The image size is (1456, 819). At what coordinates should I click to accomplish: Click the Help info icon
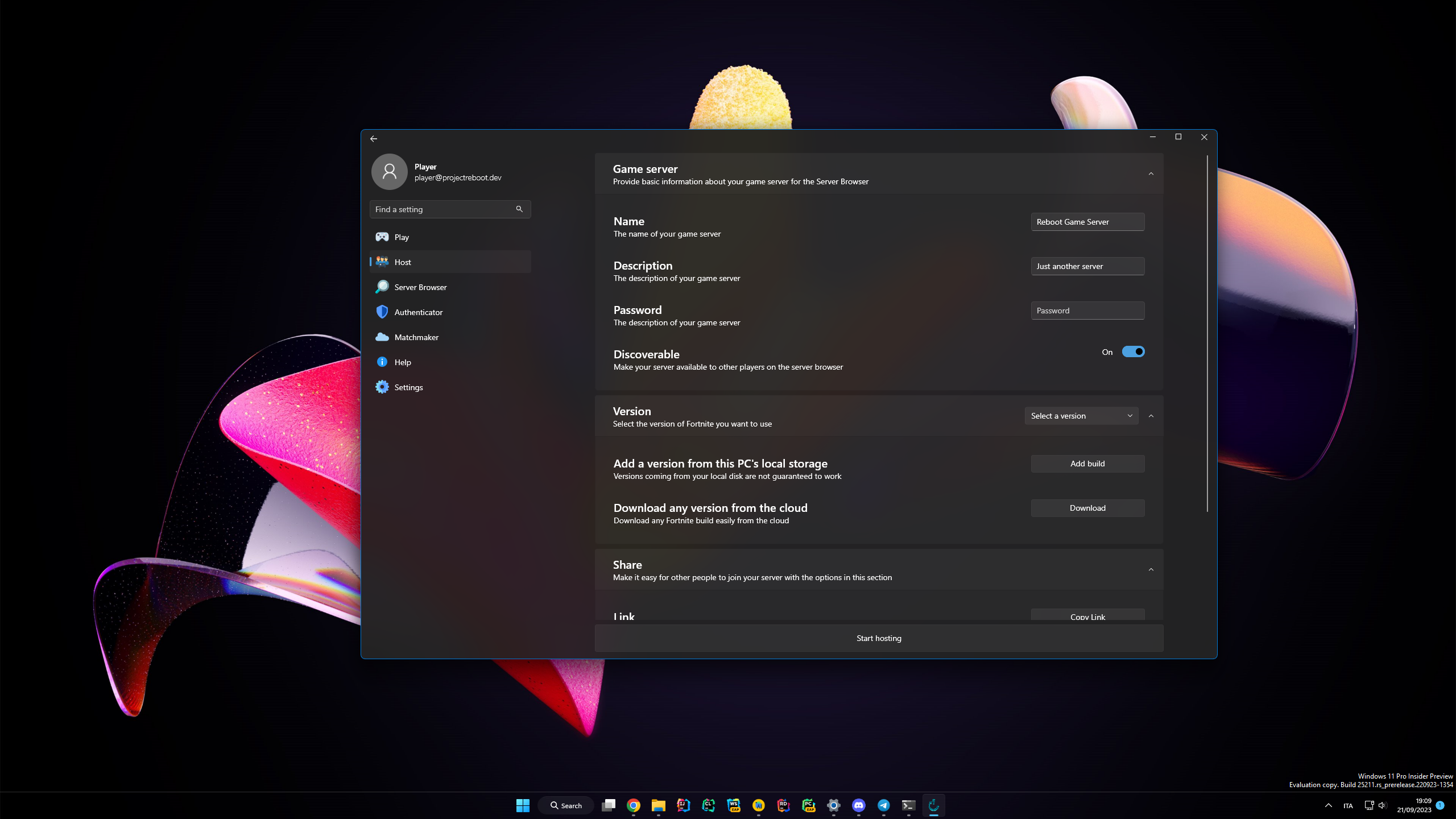coord(382,362)
